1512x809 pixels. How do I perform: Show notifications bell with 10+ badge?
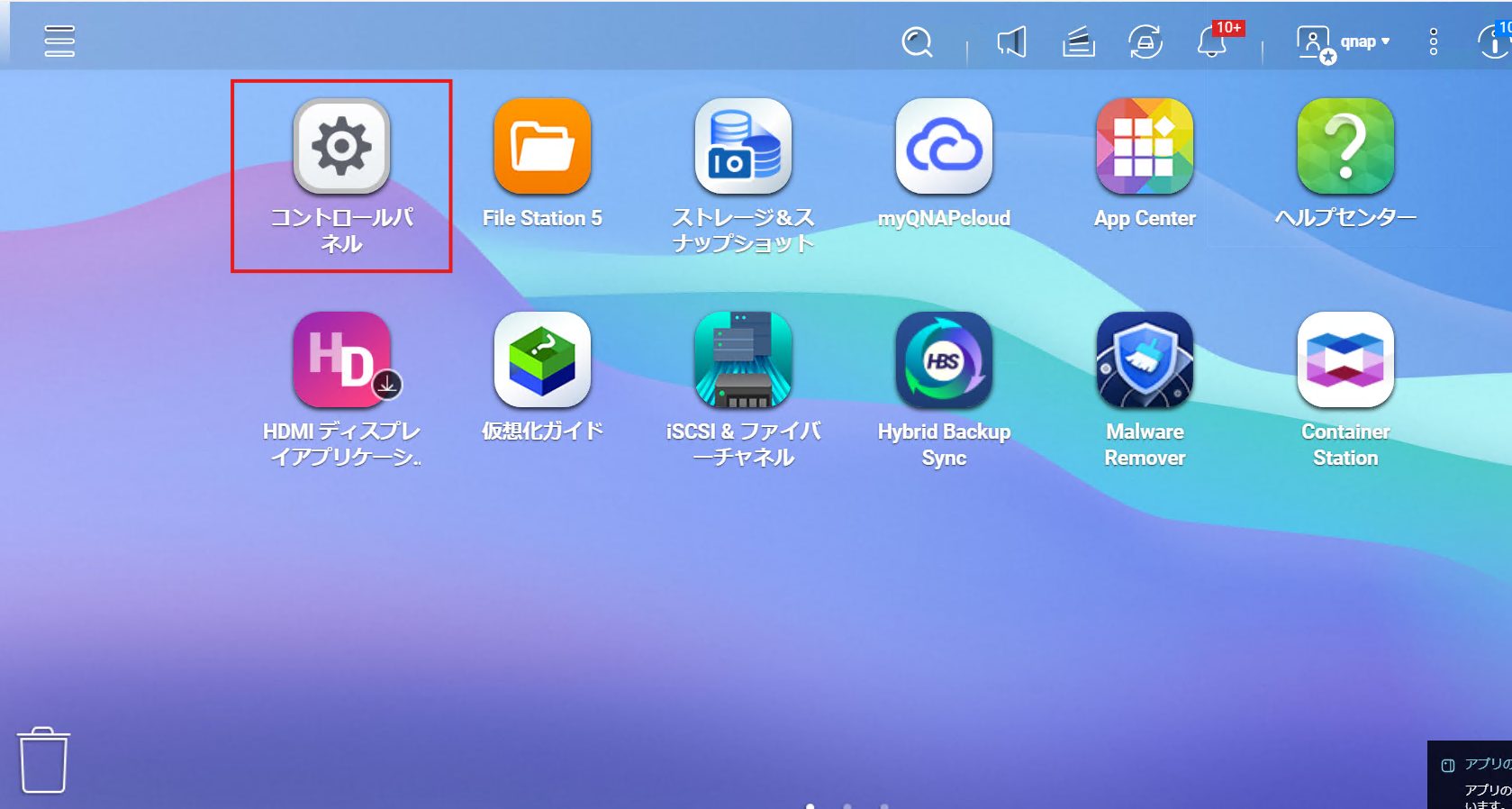[1212, 41]
